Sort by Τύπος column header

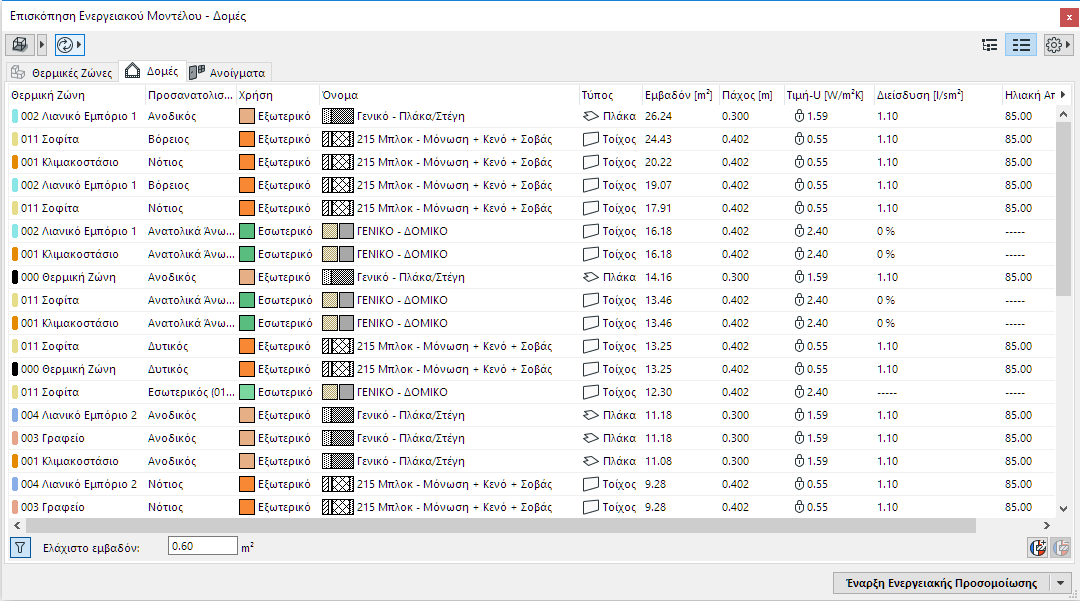(610, 95)
